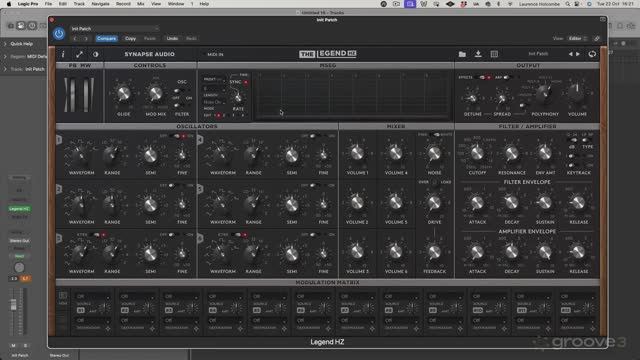Click previous setting arrow under Init Patch

[x=75, y=38]
